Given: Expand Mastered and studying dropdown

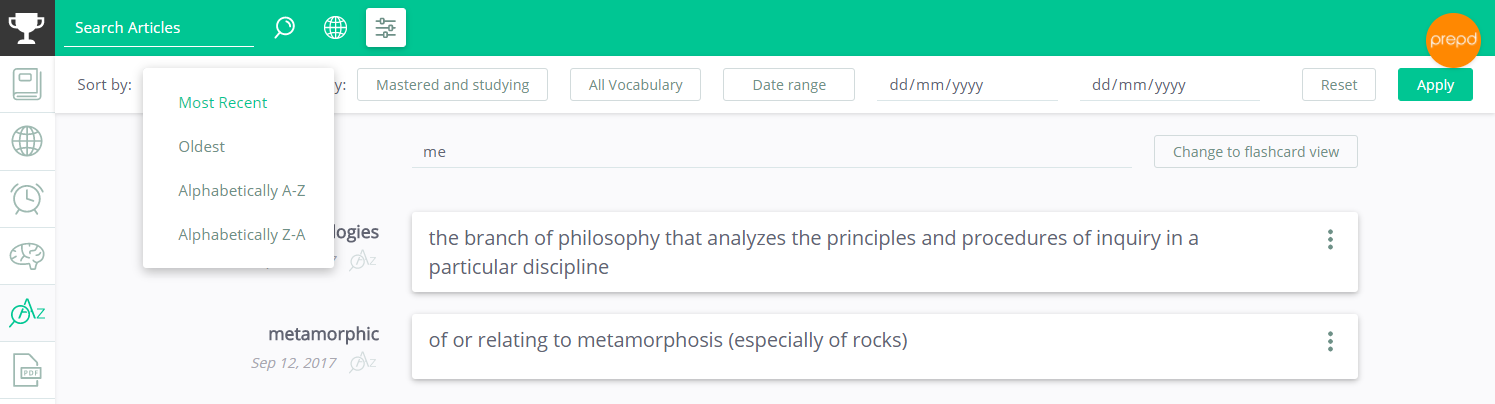Looking at the screenshot, I should click(453, 85).
